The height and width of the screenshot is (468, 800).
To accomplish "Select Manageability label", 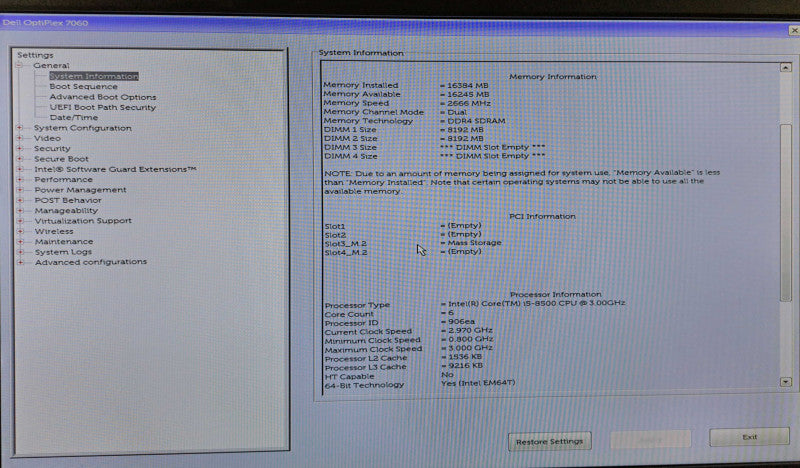I will tap(66, 210).
